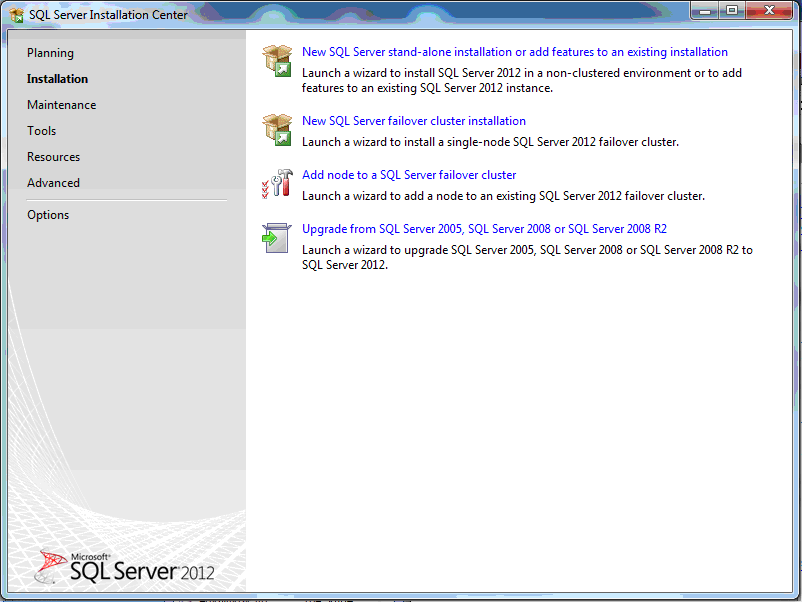Maximize the Installation Center window

click(732, 11)
